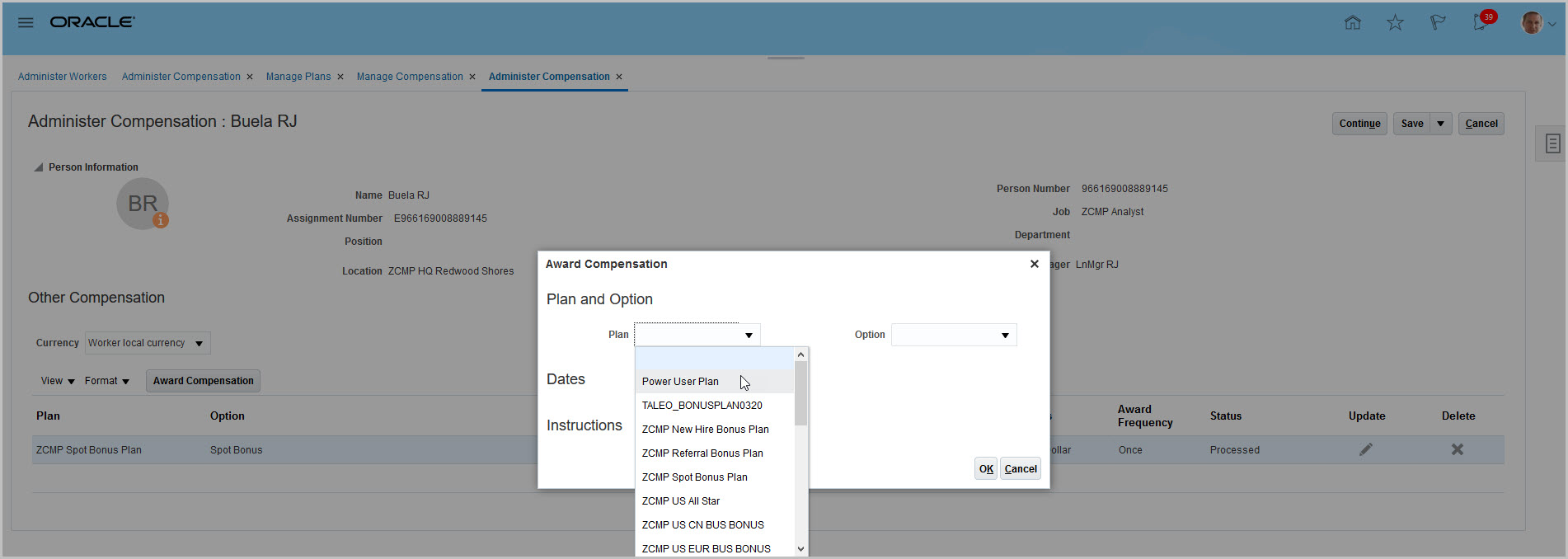
Task: Select ZCMP Referral Bonus Plan from list
Action: coord(702,453)
